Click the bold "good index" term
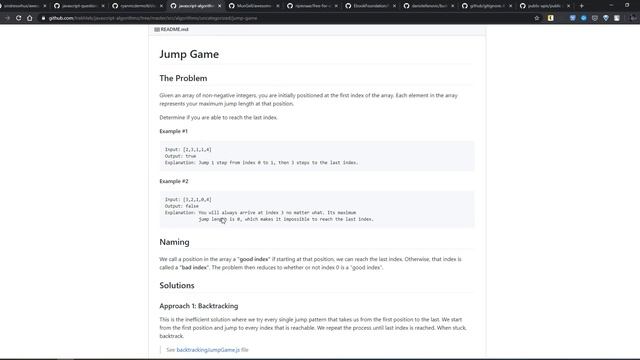This screenshot has width=640, height=360. click(254, 259)
